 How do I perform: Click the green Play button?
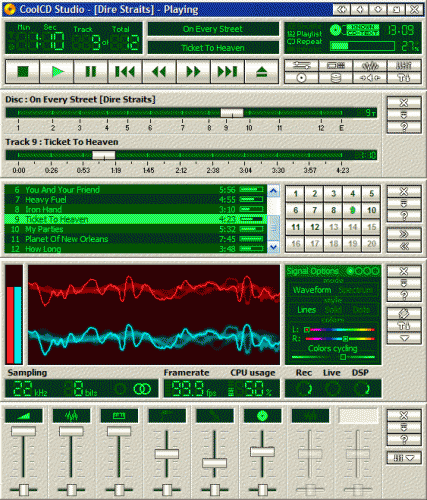[57, 71]
